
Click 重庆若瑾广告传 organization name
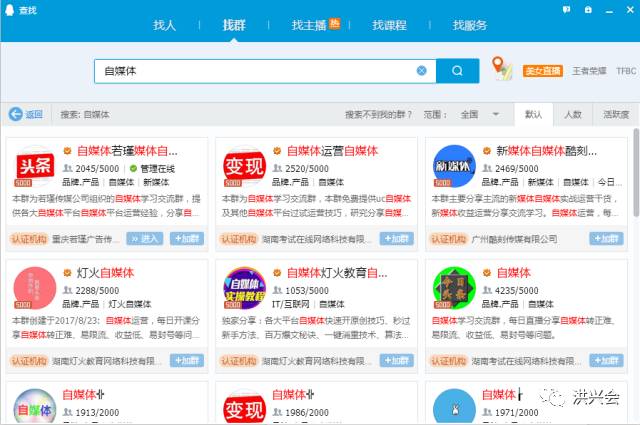[x=85, y=239]
